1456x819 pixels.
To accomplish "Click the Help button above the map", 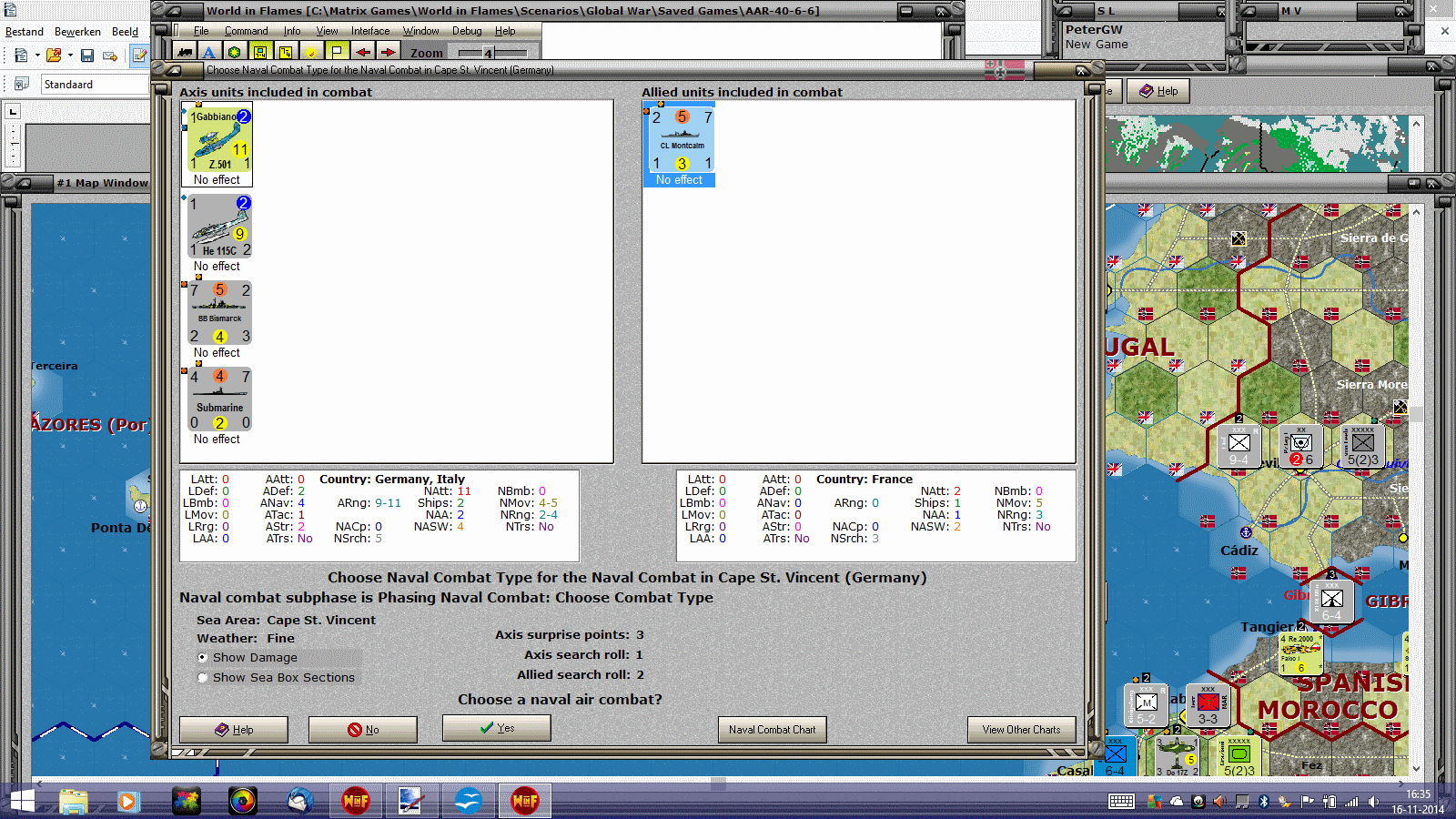I will [1158, 91].
